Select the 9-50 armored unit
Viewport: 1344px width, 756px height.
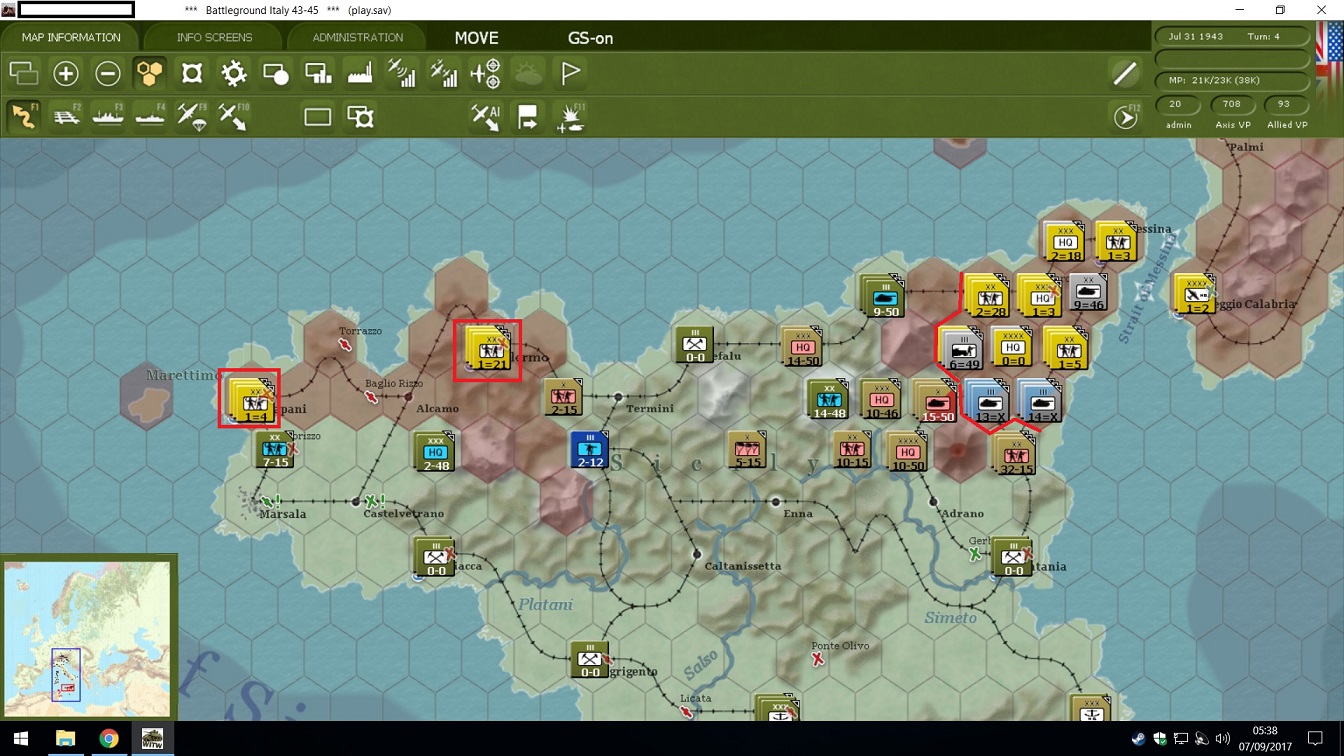(x=883, y=296)
